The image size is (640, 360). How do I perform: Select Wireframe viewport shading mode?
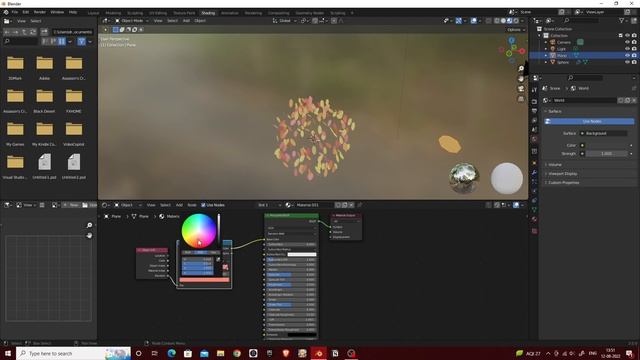click(x=497, y=21)
